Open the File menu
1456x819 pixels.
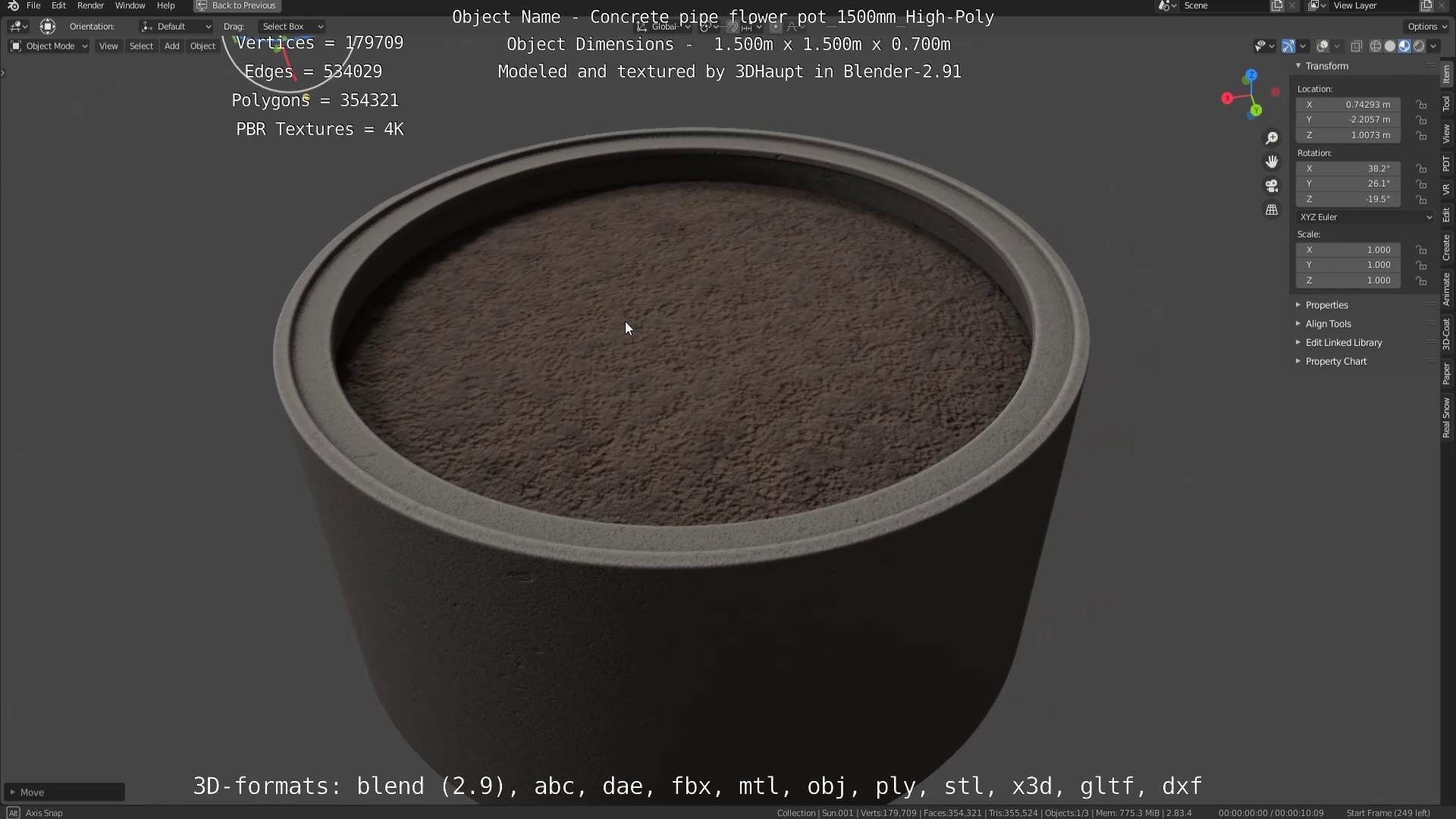coord(33,5)
